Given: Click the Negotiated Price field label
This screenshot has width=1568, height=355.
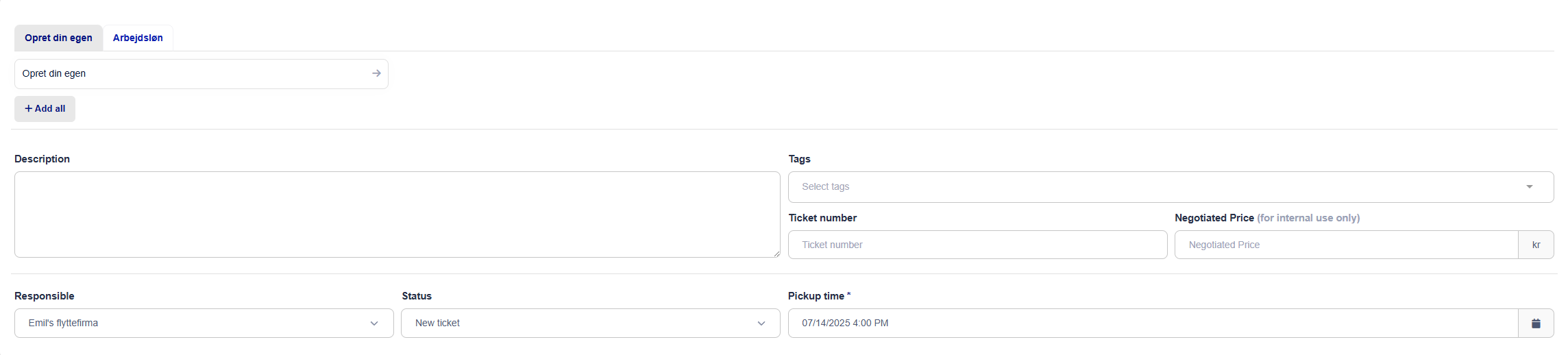Looking at the screenshot, I should tap(1214, 218).
